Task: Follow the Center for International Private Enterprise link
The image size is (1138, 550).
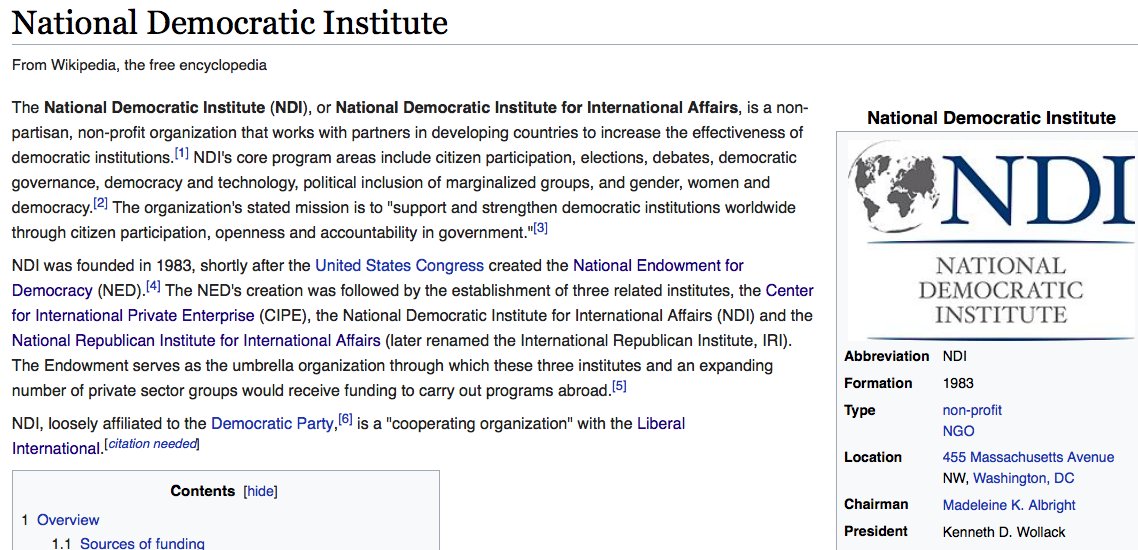Action: pos(790,290)
